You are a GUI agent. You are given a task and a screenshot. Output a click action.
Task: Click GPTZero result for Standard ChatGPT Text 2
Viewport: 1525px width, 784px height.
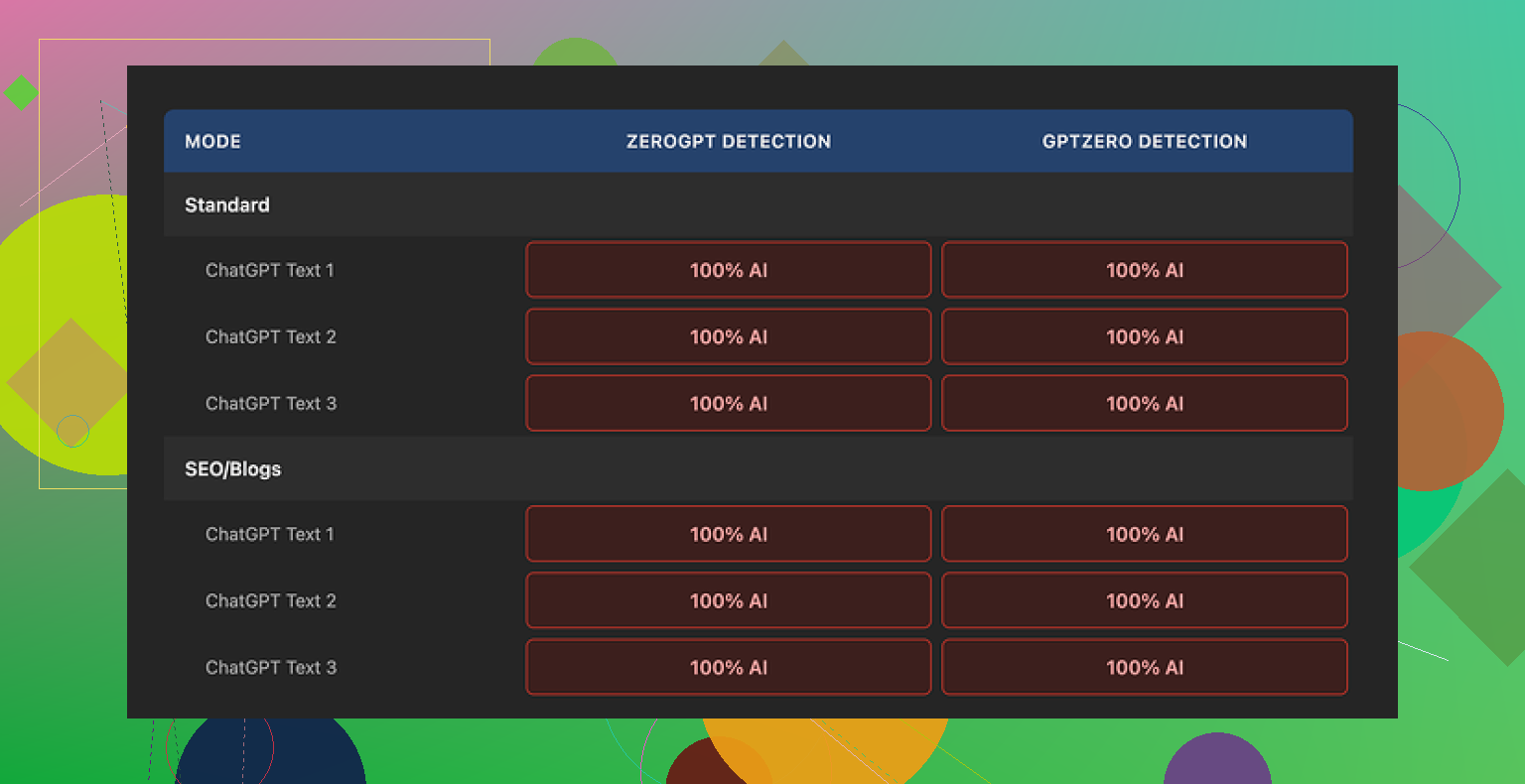(x=1144, y=336)
